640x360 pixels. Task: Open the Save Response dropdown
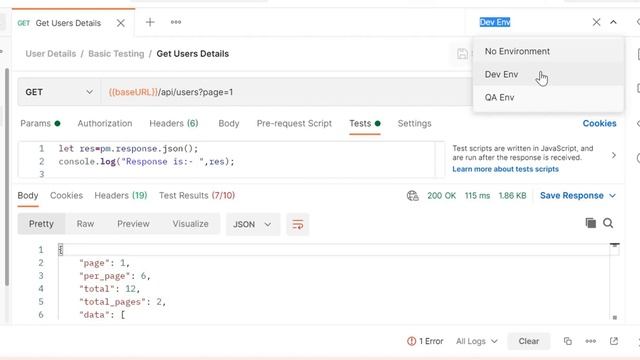click(x=578, y=196)
